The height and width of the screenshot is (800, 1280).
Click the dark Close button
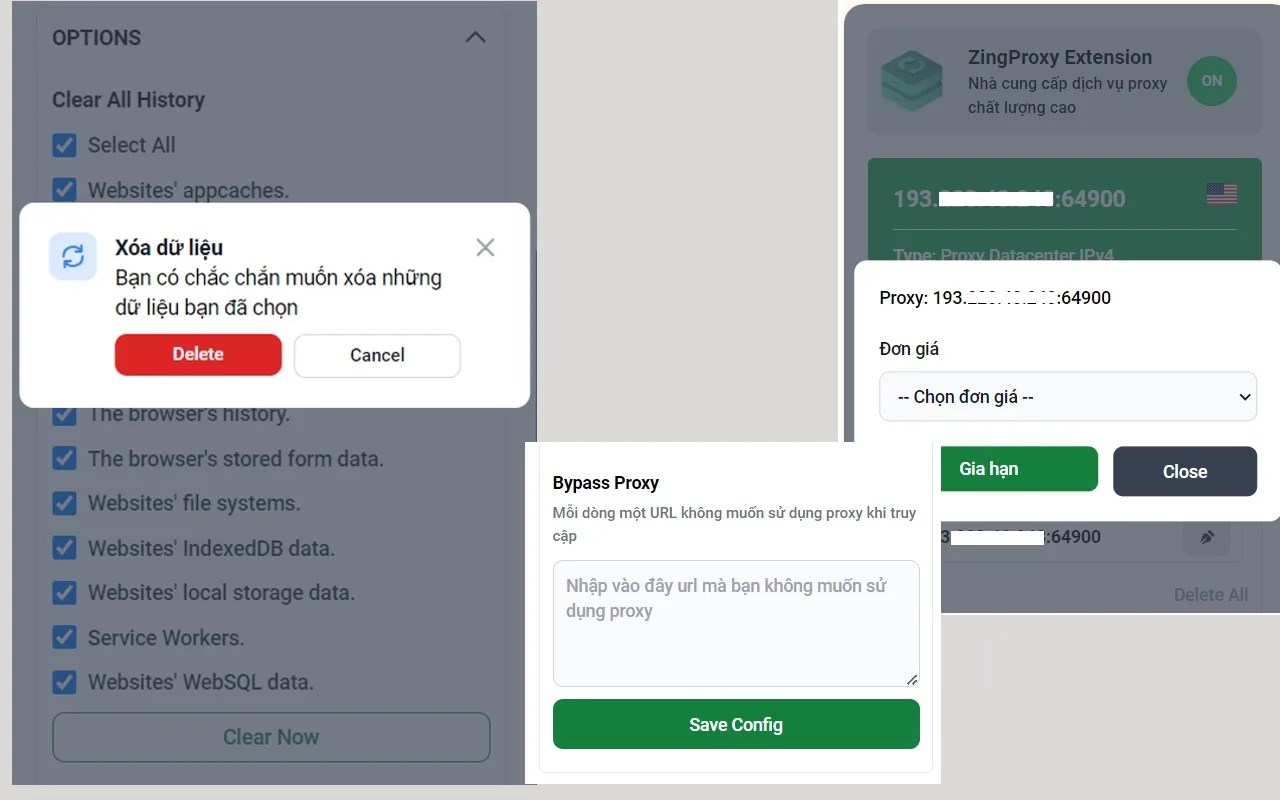click(x=1185, y=471)
